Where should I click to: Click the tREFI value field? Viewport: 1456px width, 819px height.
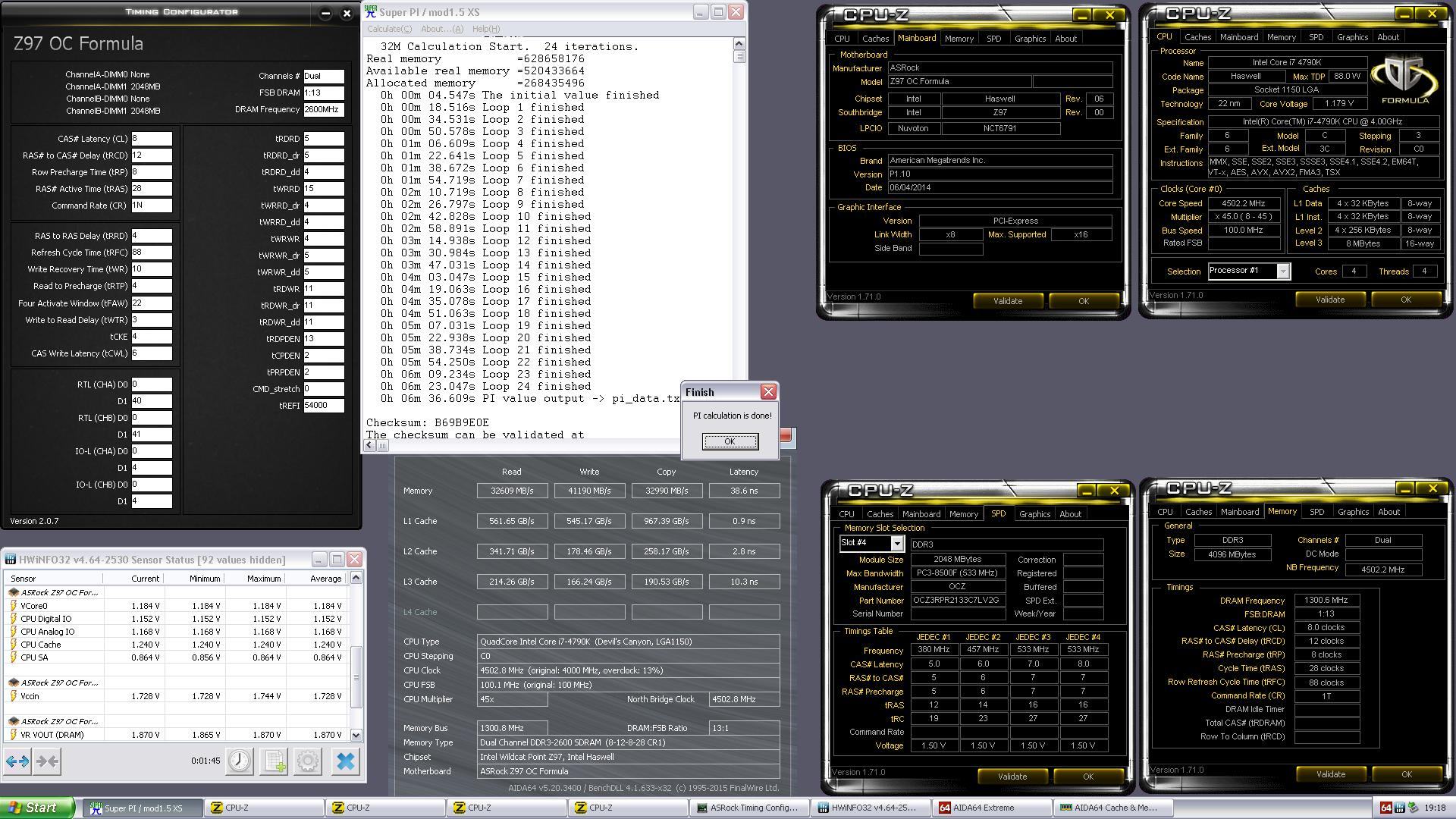point(324,406)
